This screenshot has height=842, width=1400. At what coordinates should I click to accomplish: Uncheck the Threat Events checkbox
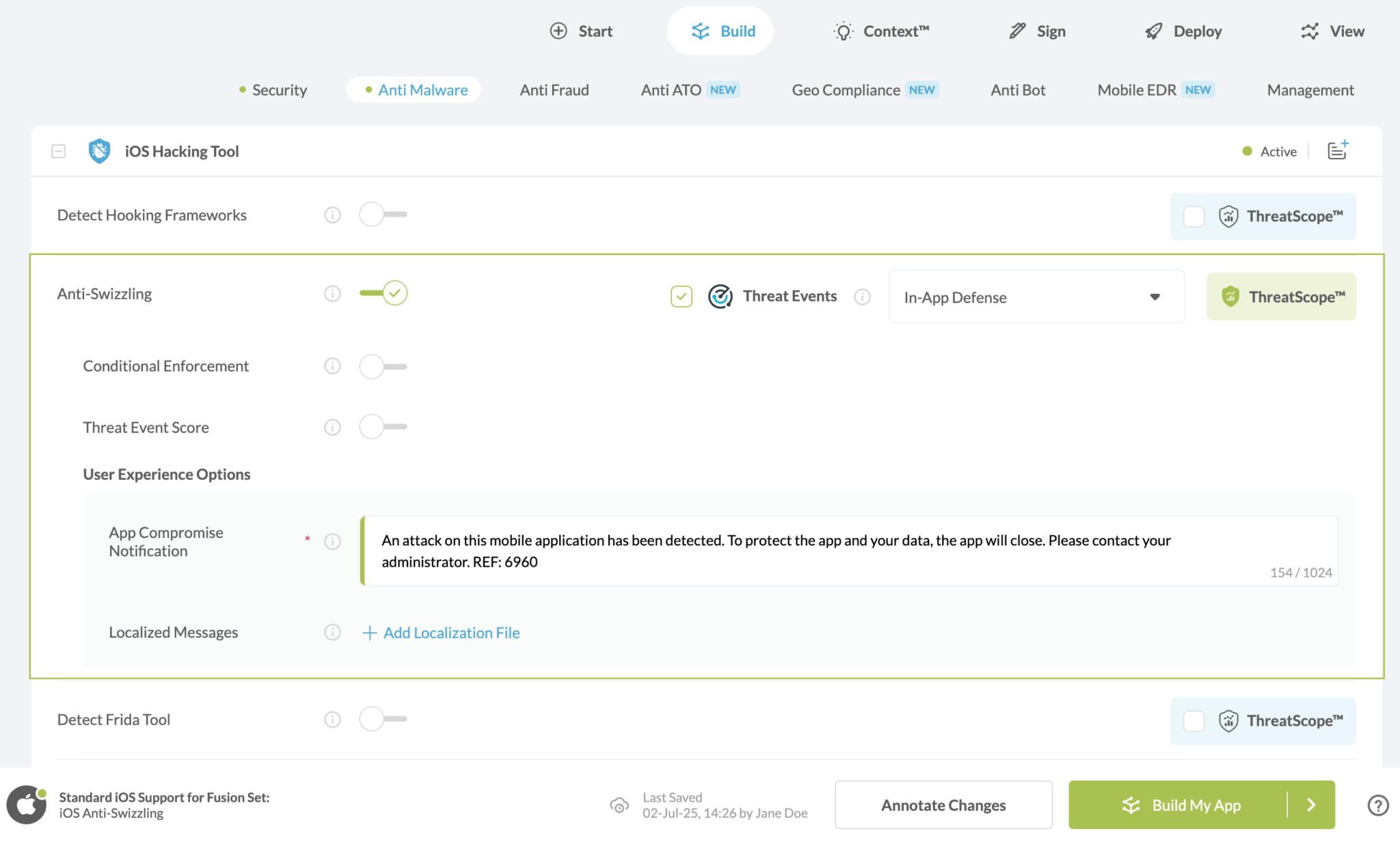point(681,297)
